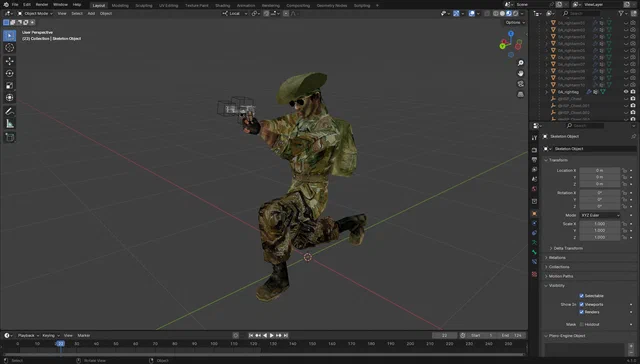Toggle X-ray in viewport header
The image size is (640, 364).
tap(487, 13)
